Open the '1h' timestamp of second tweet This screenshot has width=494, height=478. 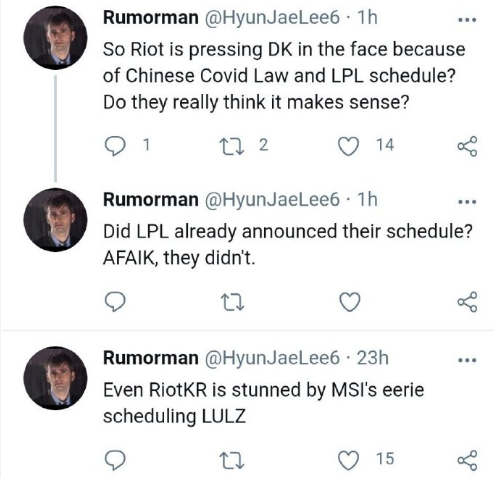[x=367, y=199]
